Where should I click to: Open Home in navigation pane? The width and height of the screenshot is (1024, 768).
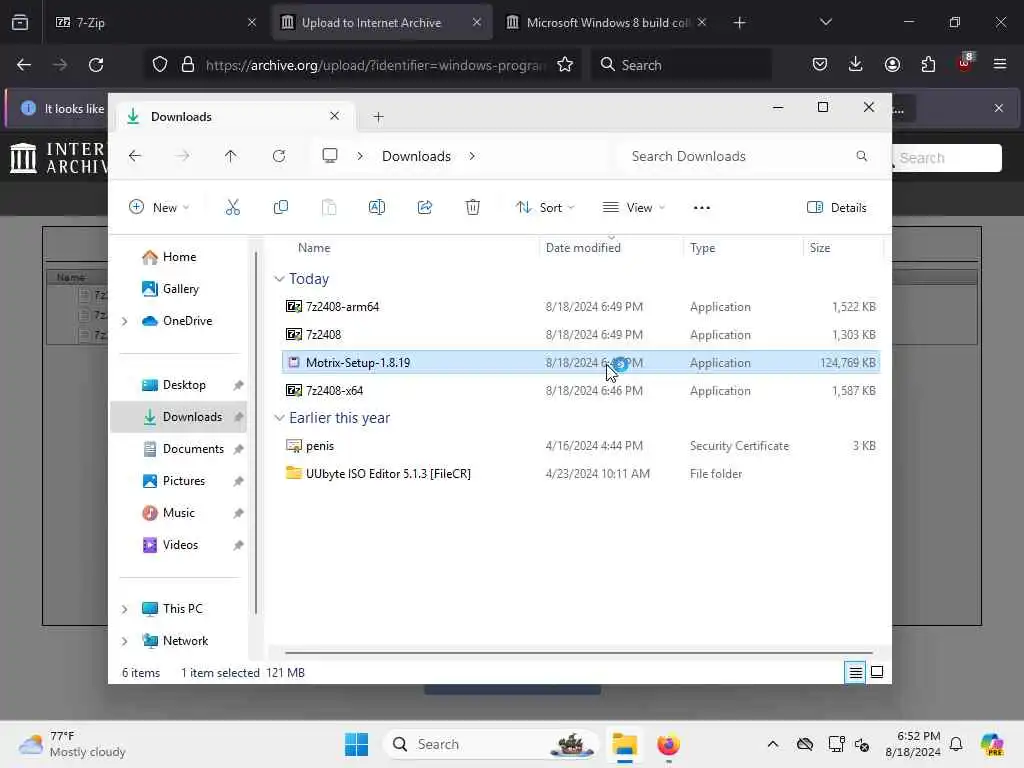(170, 257)
